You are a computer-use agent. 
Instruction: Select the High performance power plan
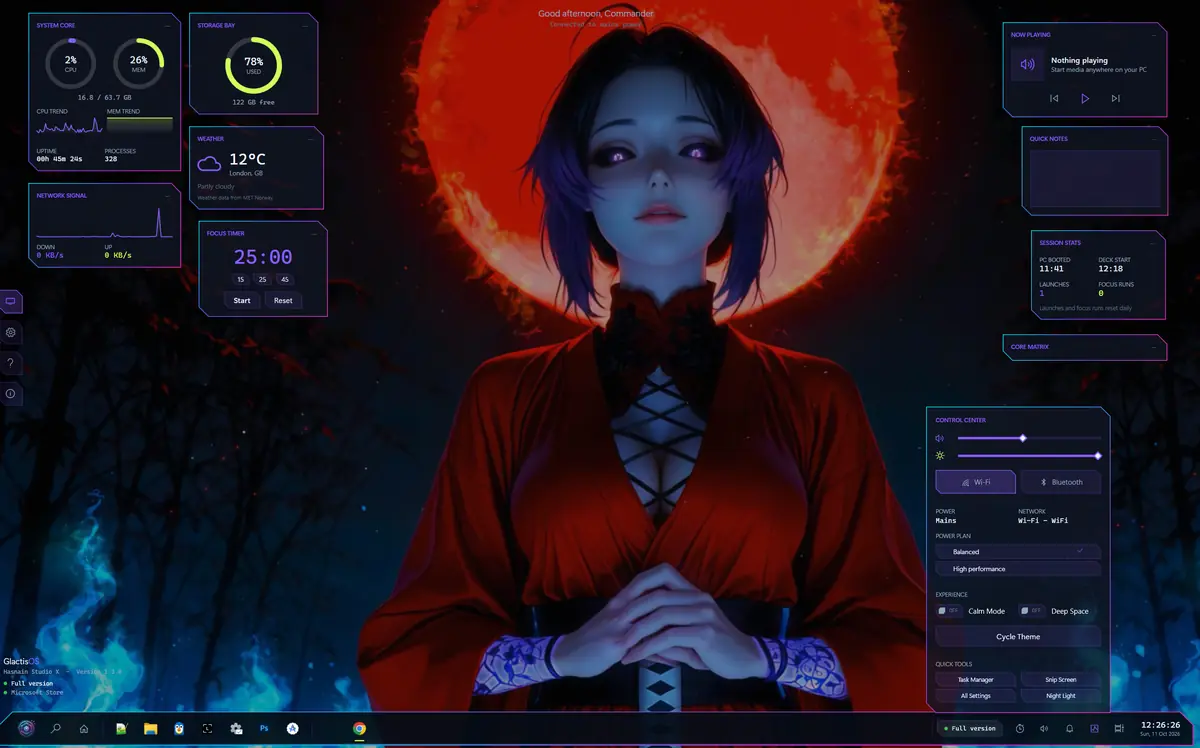pos(1018,569)
